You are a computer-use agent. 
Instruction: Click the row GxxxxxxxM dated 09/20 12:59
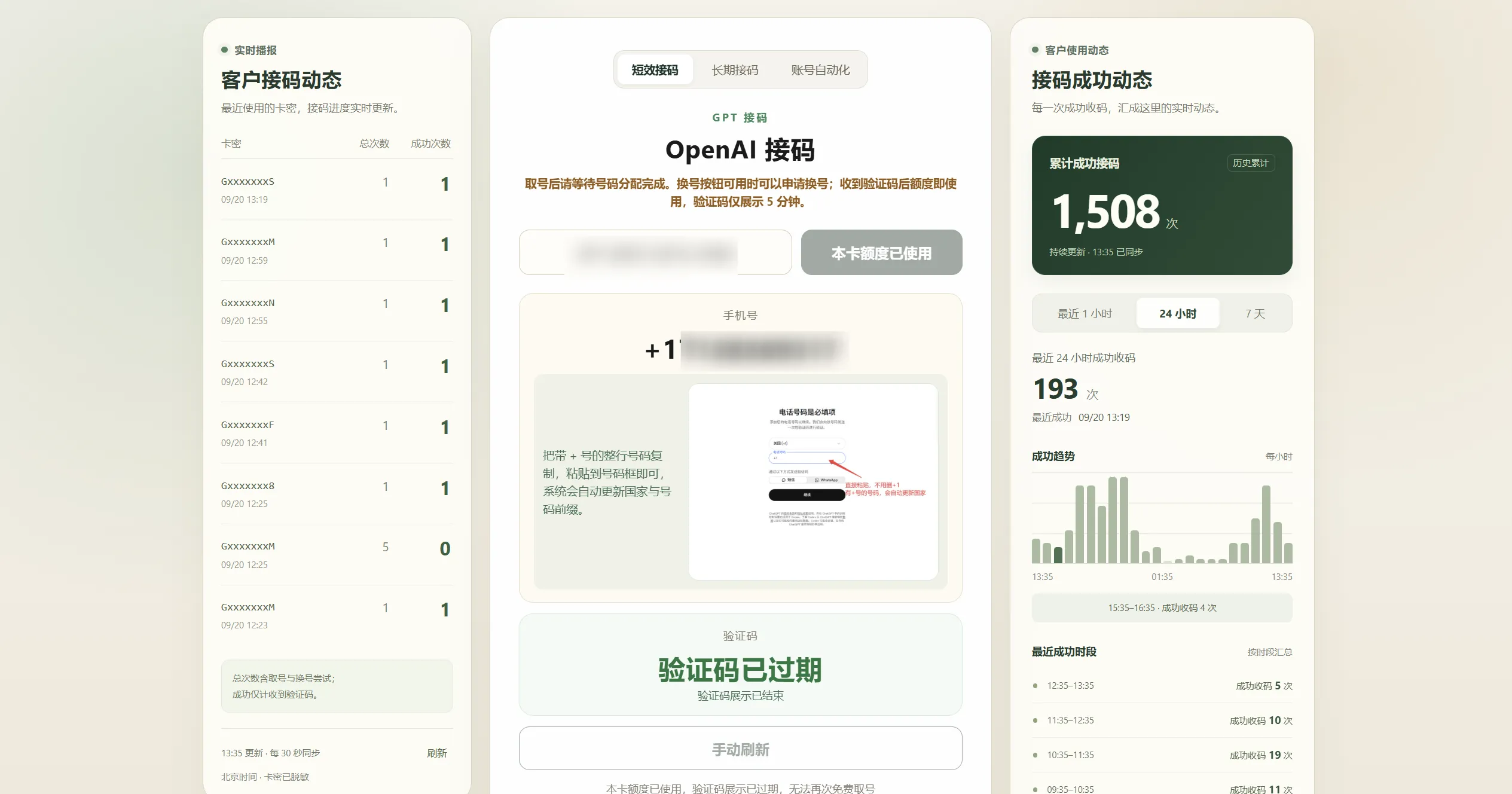pyautogui.click(x=337, y=251)
